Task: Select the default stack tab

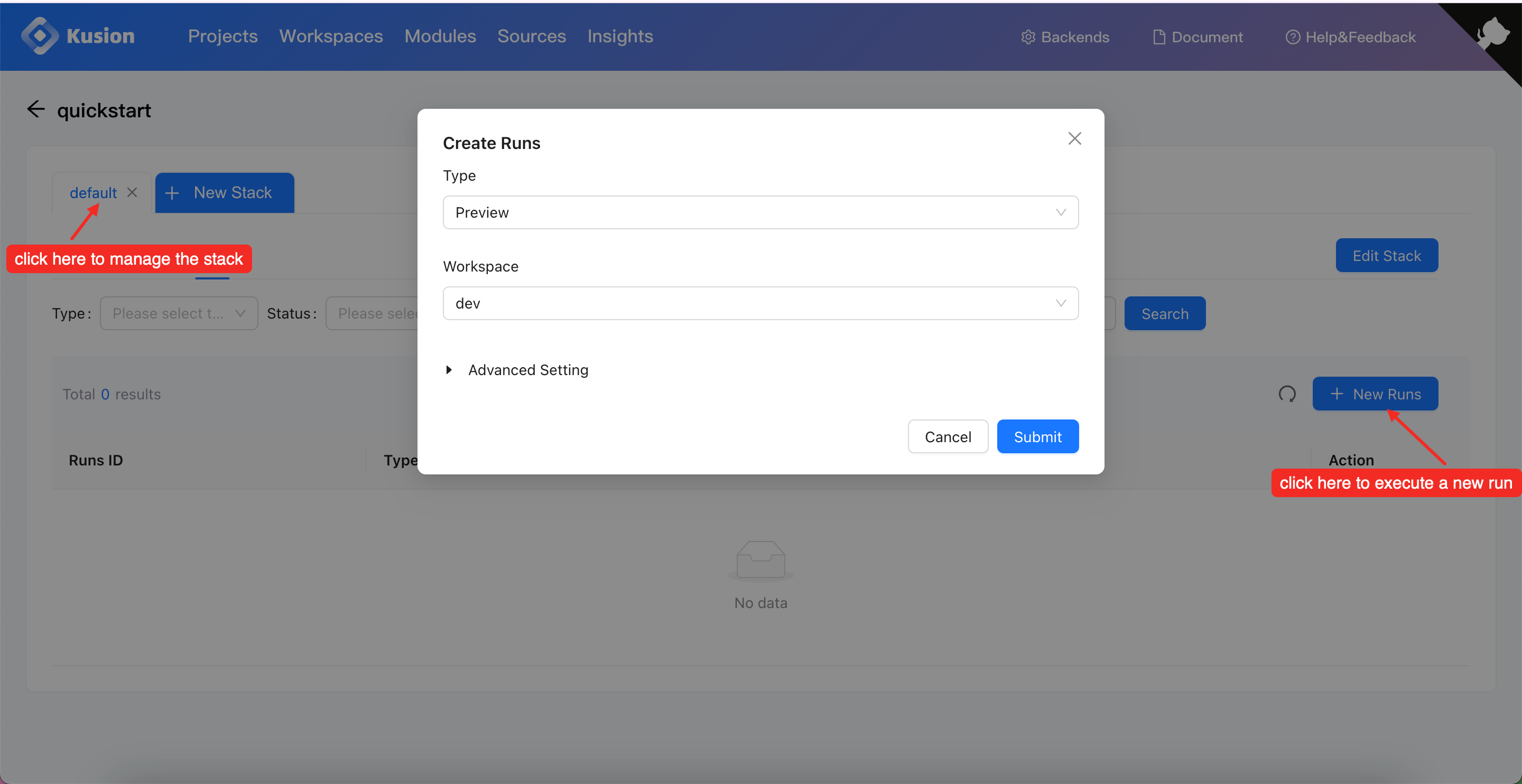Action: click(93, 193)
